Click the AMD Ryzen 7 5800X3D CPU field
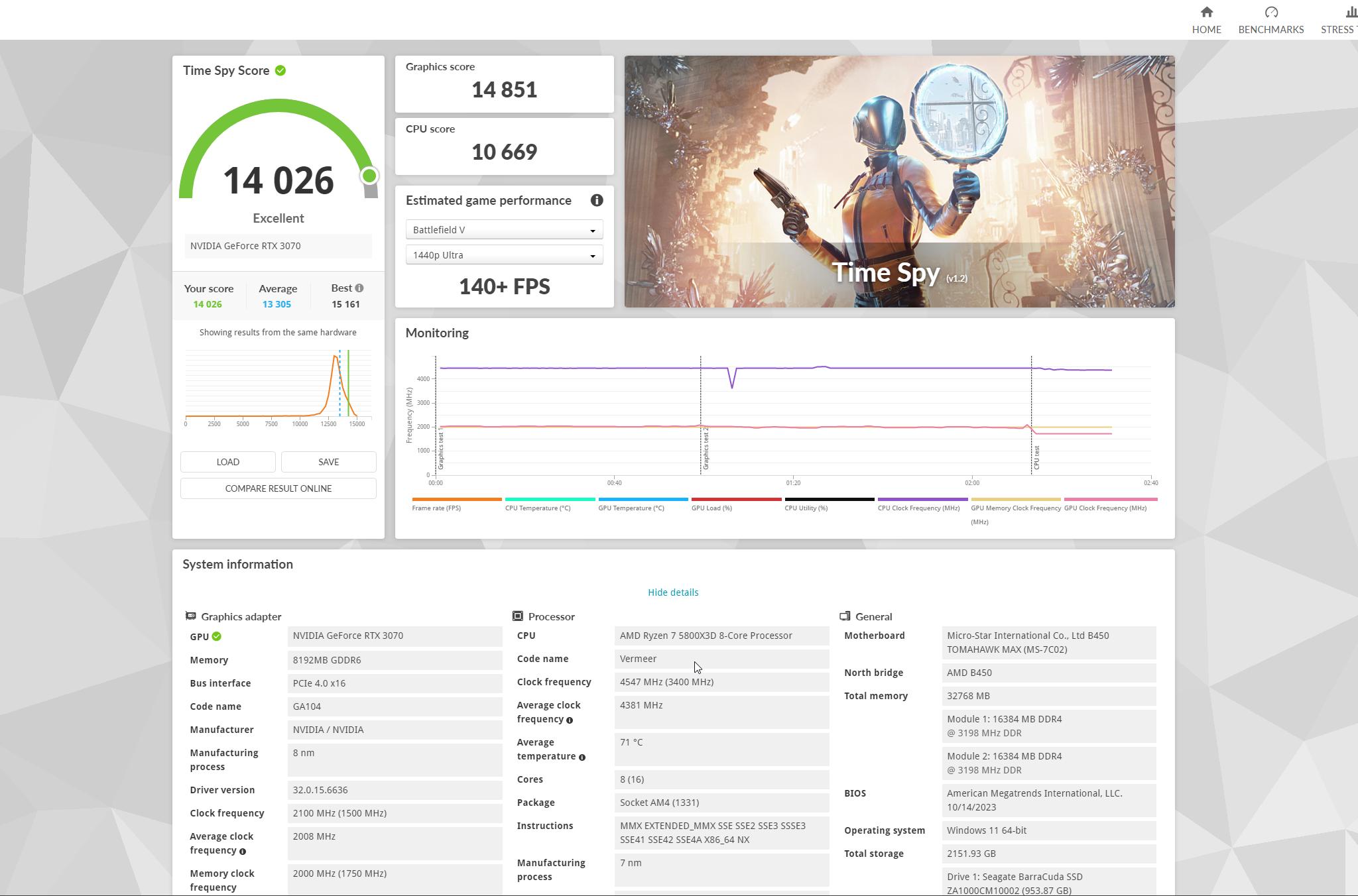The image size is (1358, 896). click(721, 636)
